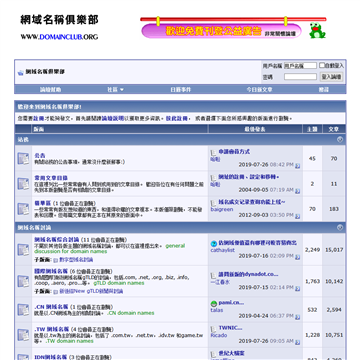Tick the 自動登入 remember-me checkbox
The width and height of the screenshot is (360, 360).
pos(322,65)
